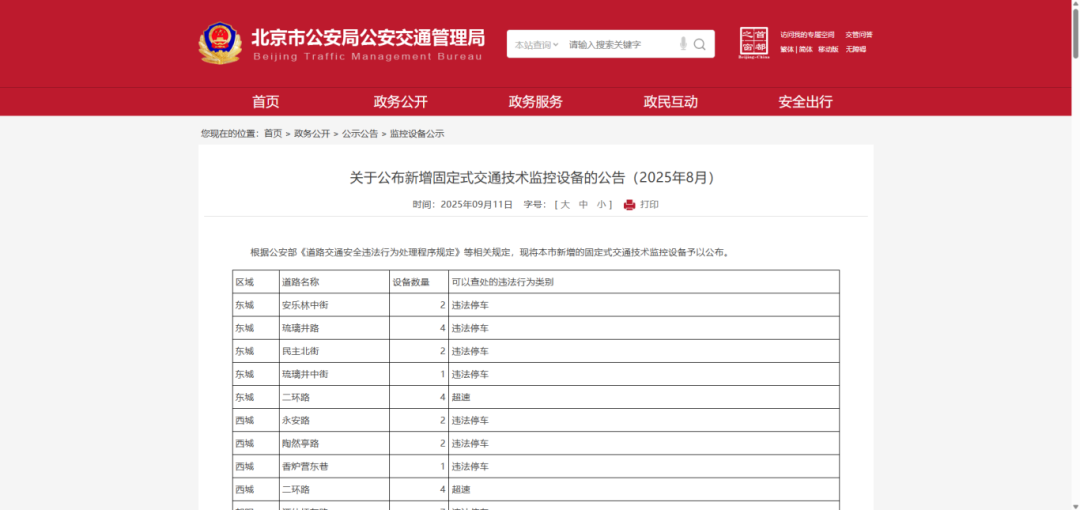1080x510 pixels.
Task: Click the red printer icon
Action: [629, 205]
